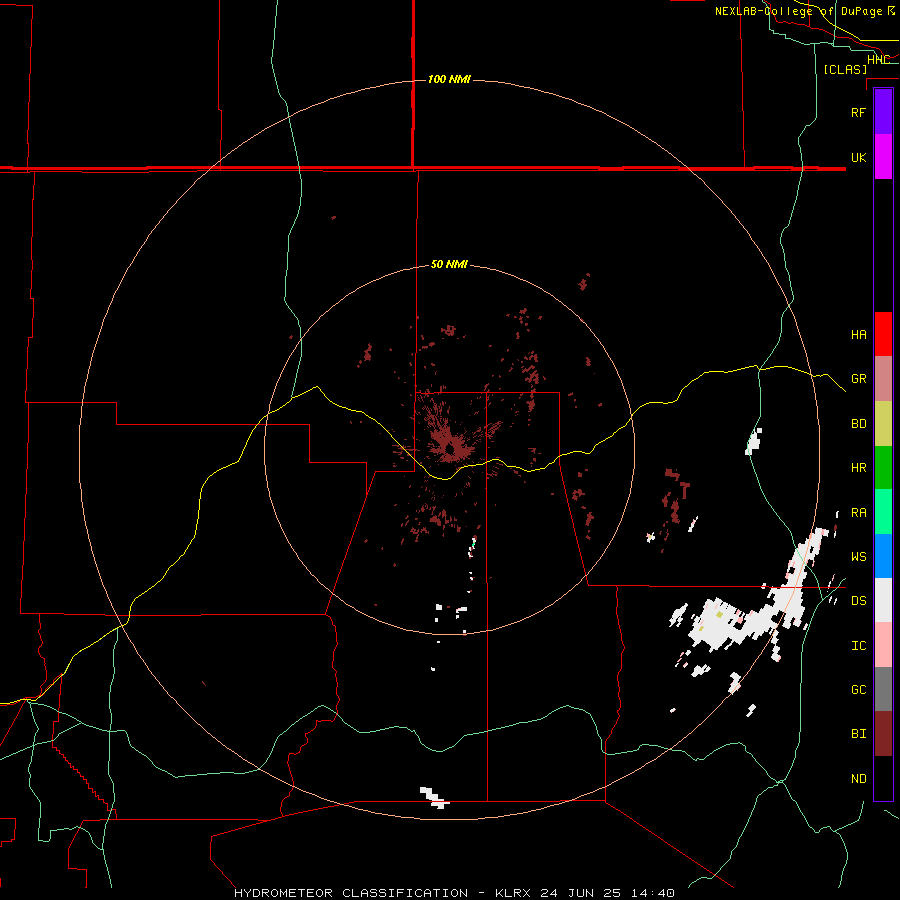The height and width of the screenshot is (900, 900).
Task: Click the RF legend label
Action: tap(859, 112)
